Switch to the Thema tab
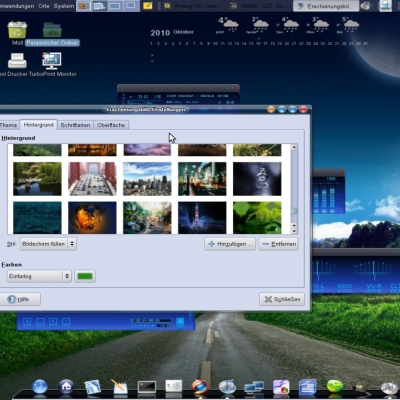Image resolution: width=400 pixels, height=400 pixels. [8, 125]
